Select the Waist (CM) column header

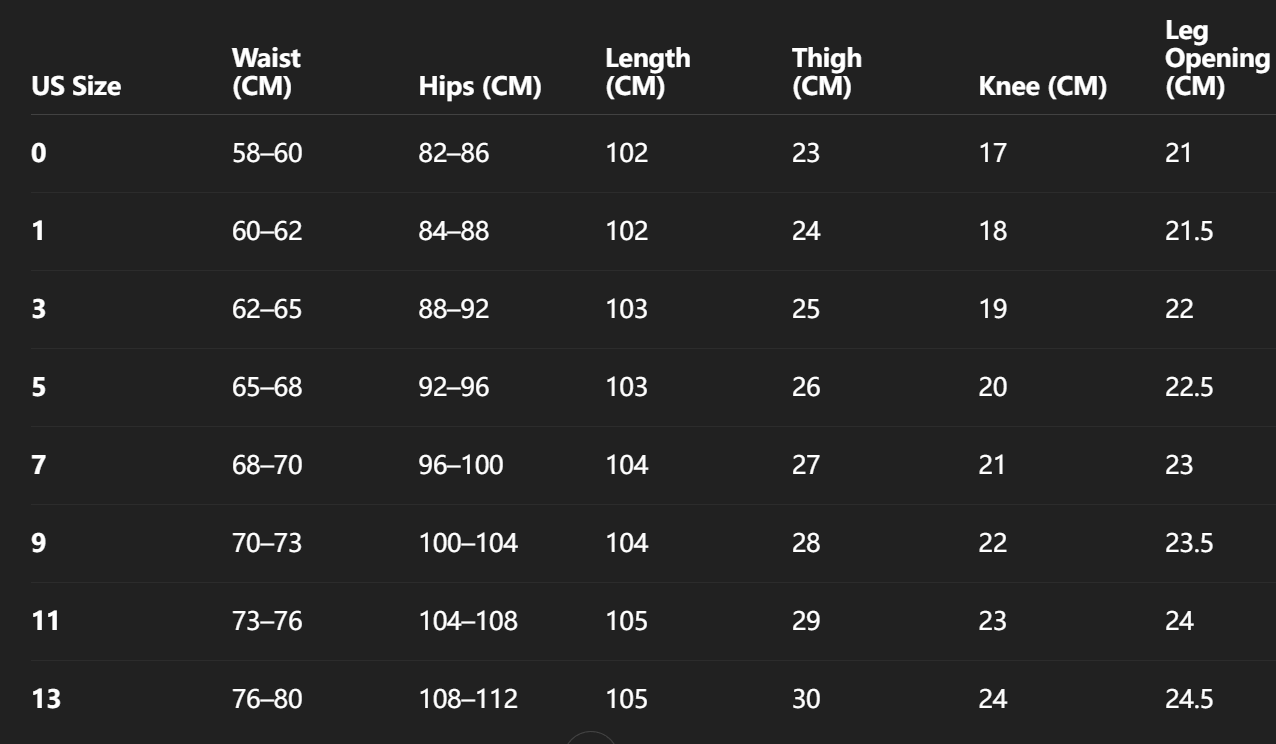[266, 74]
